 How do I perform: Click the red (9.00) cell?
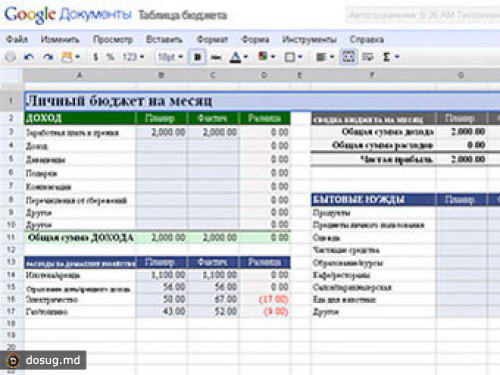265,312
